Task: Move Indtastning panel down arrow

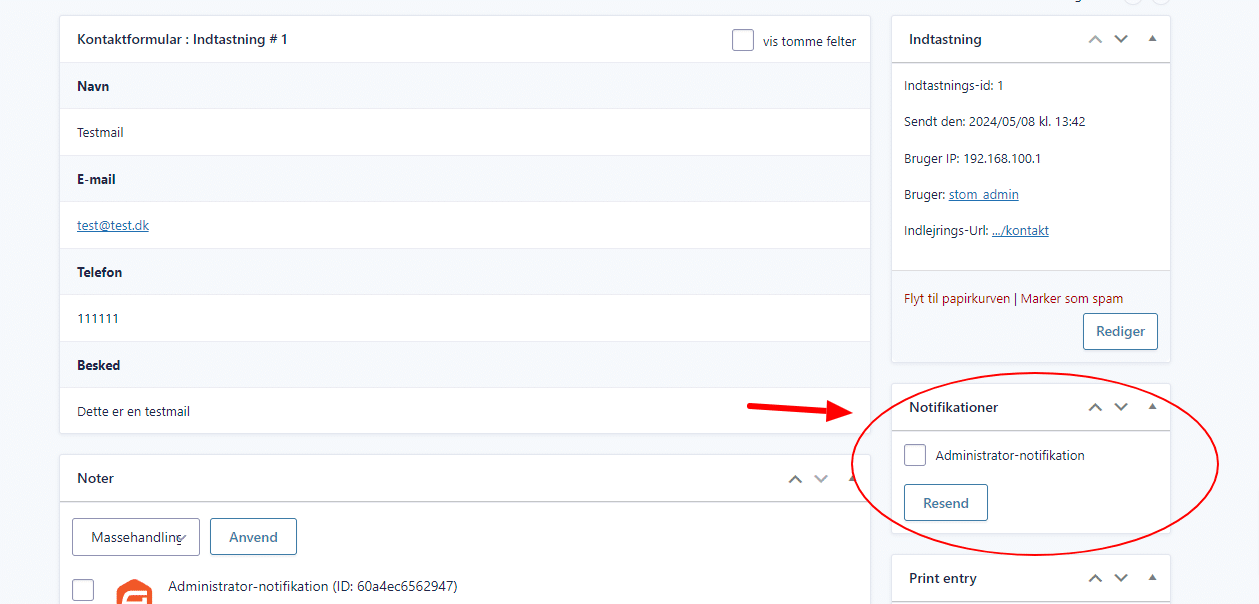Action: [1121, 39]
